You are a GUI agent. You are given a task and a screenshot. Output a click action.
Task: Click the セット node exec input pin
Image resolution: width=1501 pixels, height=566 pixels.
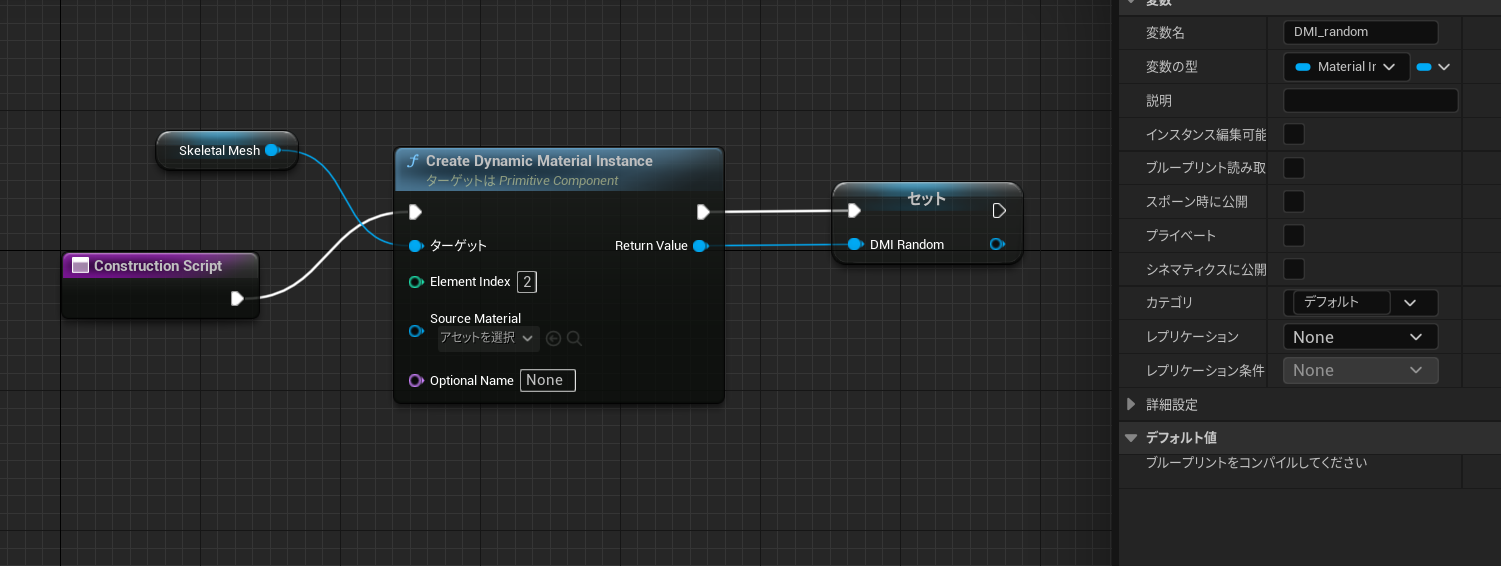pyautogui.click(x=853, y=210)
